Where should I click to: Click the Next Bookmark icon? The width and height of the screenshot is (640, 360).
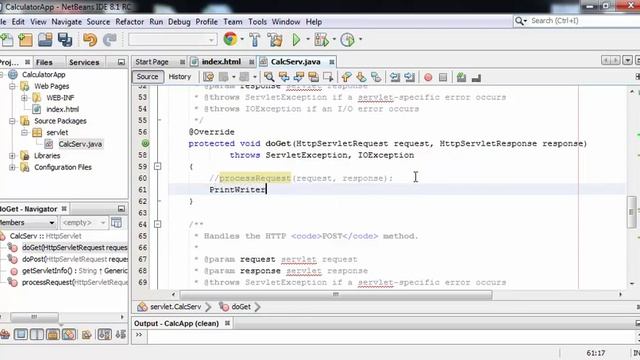[361, 77]
